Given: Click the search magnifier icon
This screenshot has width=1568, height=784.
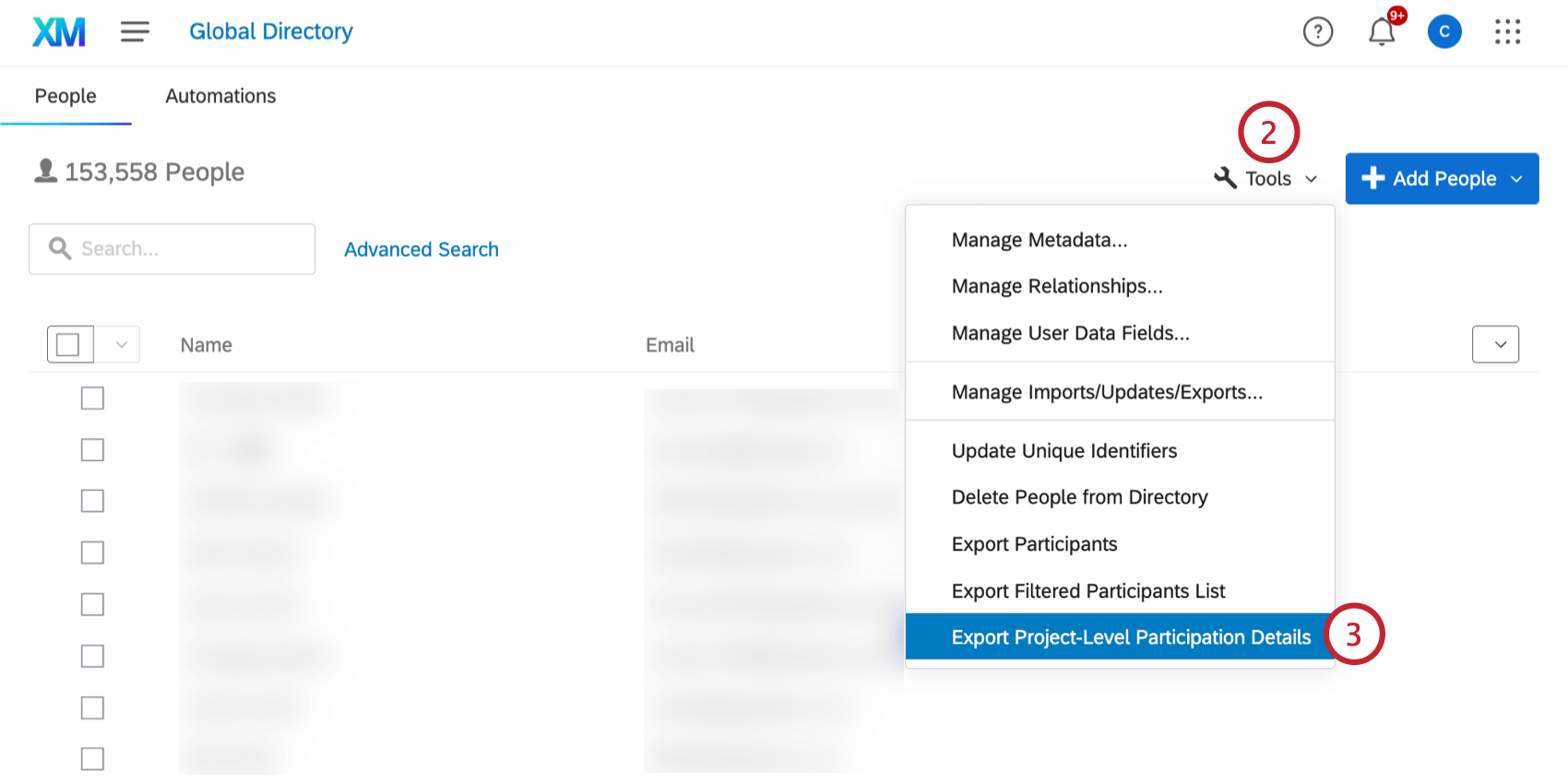Looking at the screenshot, I should [60, 249].
